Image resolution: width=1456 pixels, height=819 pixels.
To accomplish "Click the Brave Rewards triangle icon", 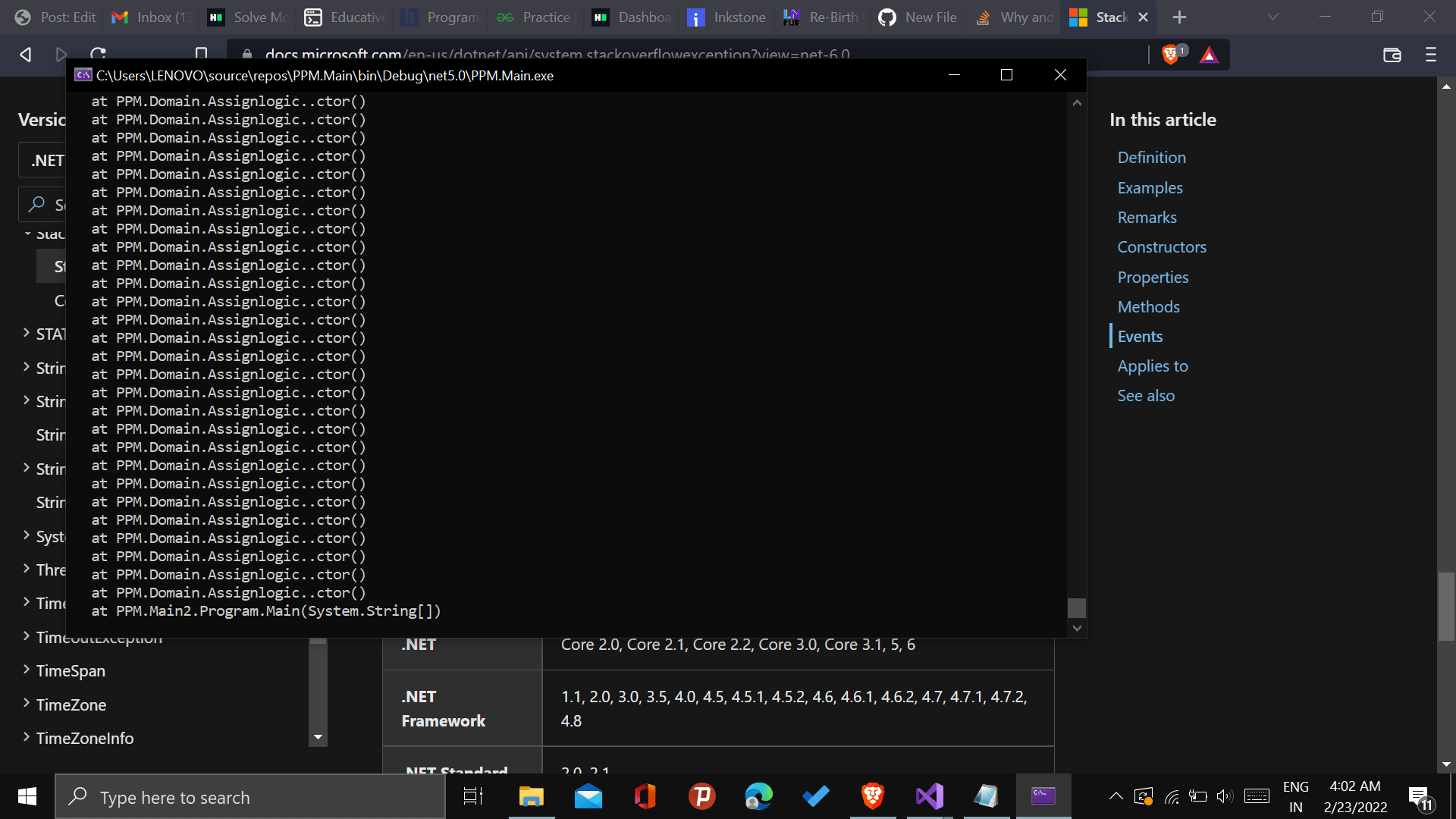I will point(1210,55).
